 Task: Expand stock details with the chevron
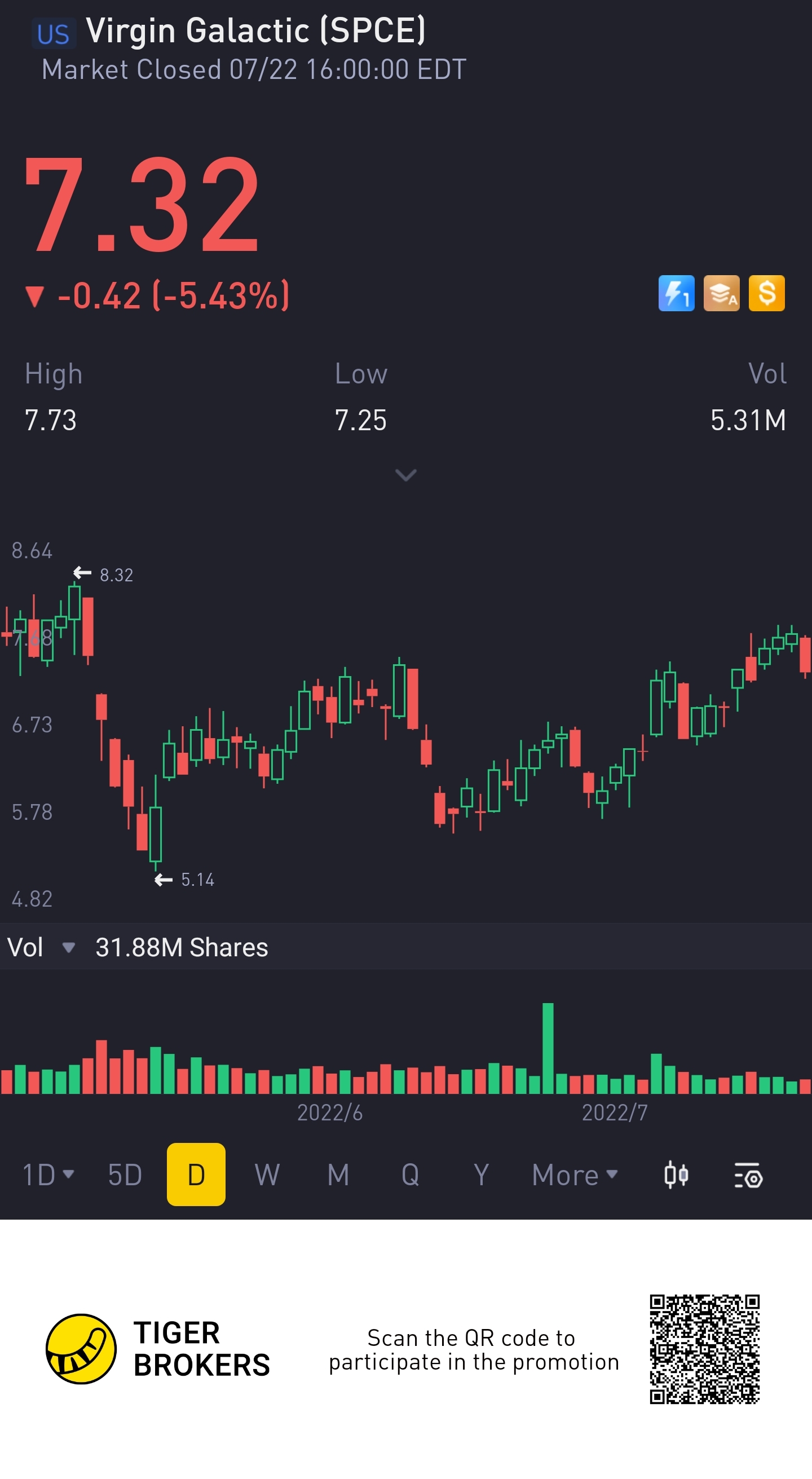click(406, 475)
